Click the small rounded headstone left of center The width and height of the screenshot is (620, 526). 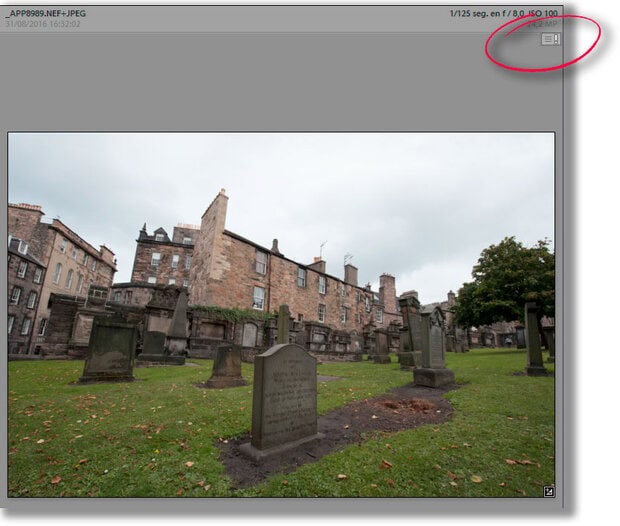tap(227, 364)
